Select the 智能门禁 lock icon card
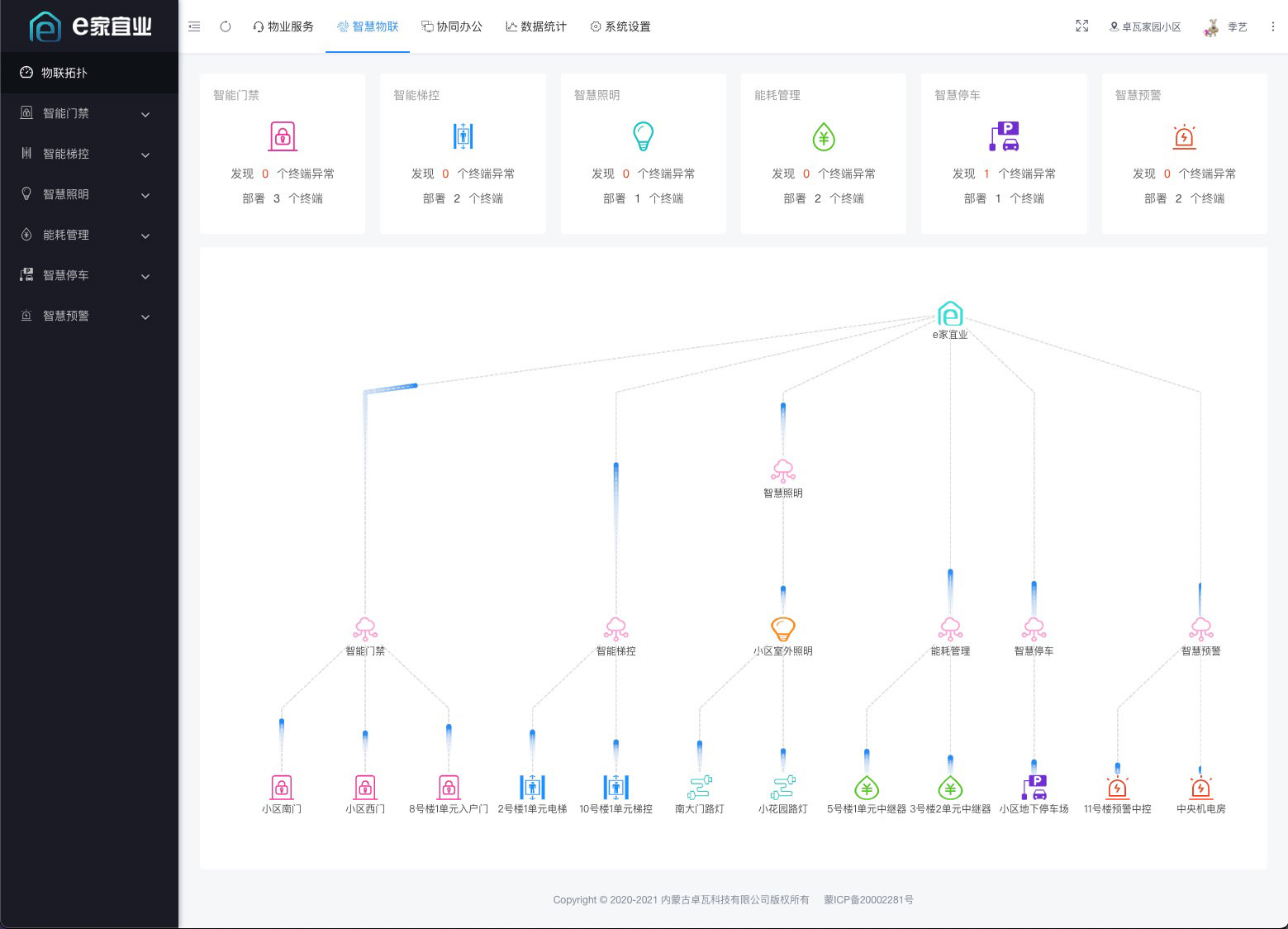1288x929 pixels. point(282,136)
